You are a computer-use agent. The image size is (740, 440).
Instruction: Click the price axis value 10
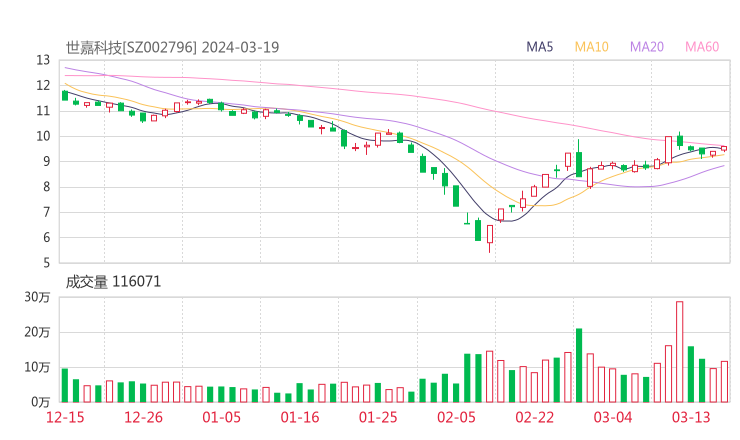point(43,136)
